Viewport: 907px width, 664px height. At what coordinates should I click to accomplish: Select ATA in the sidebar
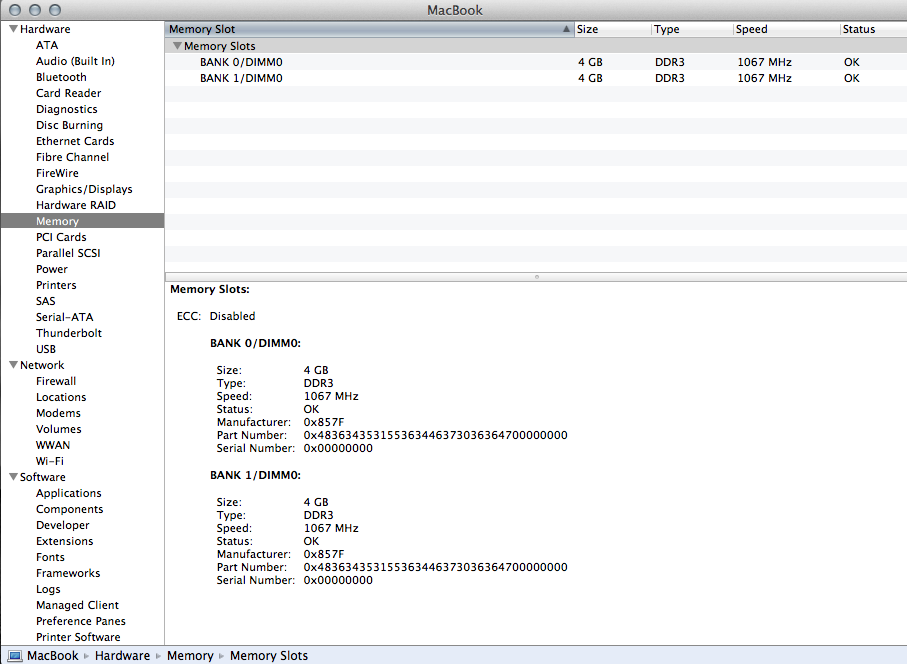tap(47, 45)
